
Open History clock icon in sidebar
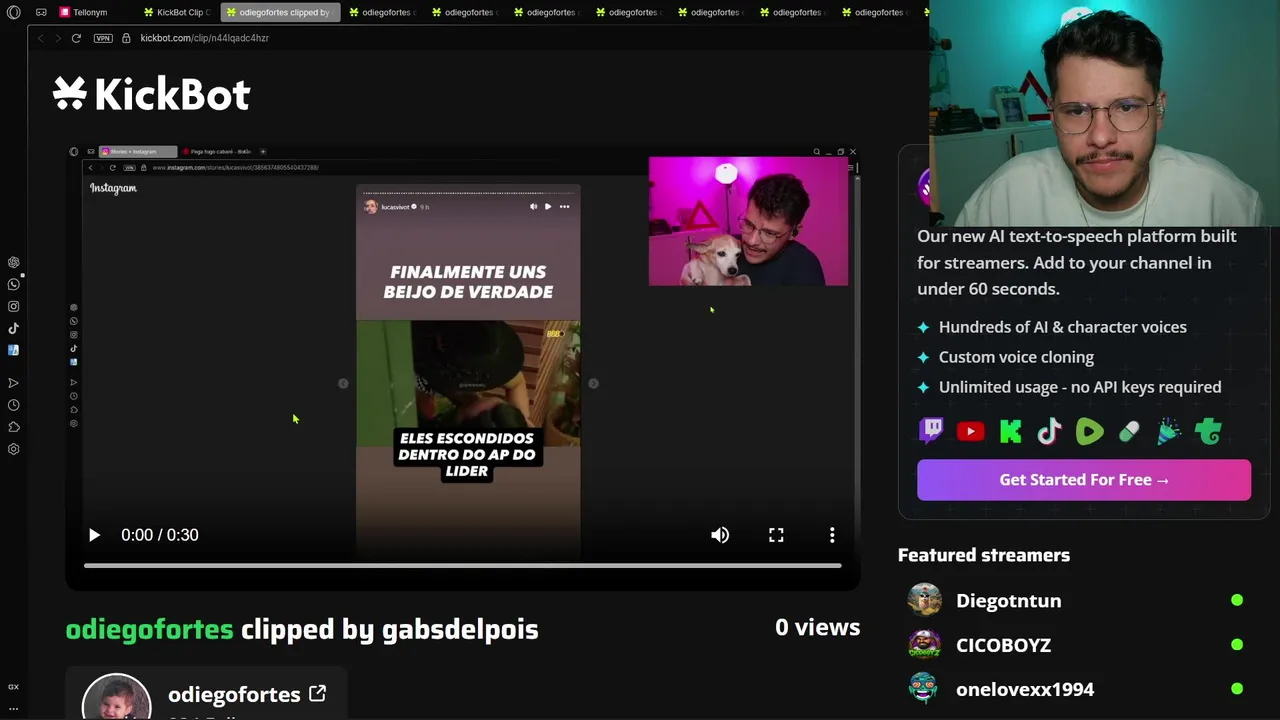click(x=13, y=405)
